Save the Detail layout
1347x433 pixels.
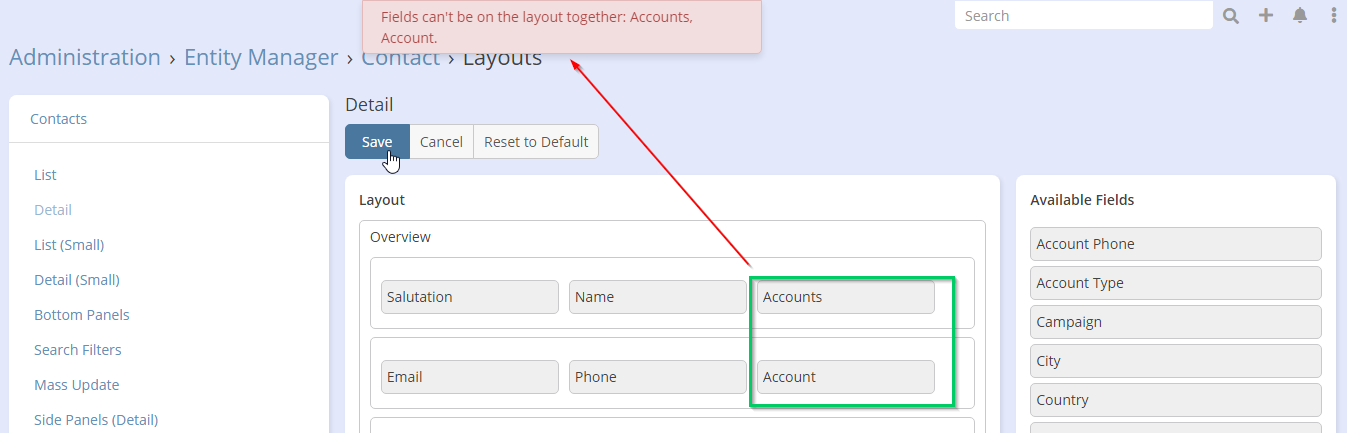377,142
